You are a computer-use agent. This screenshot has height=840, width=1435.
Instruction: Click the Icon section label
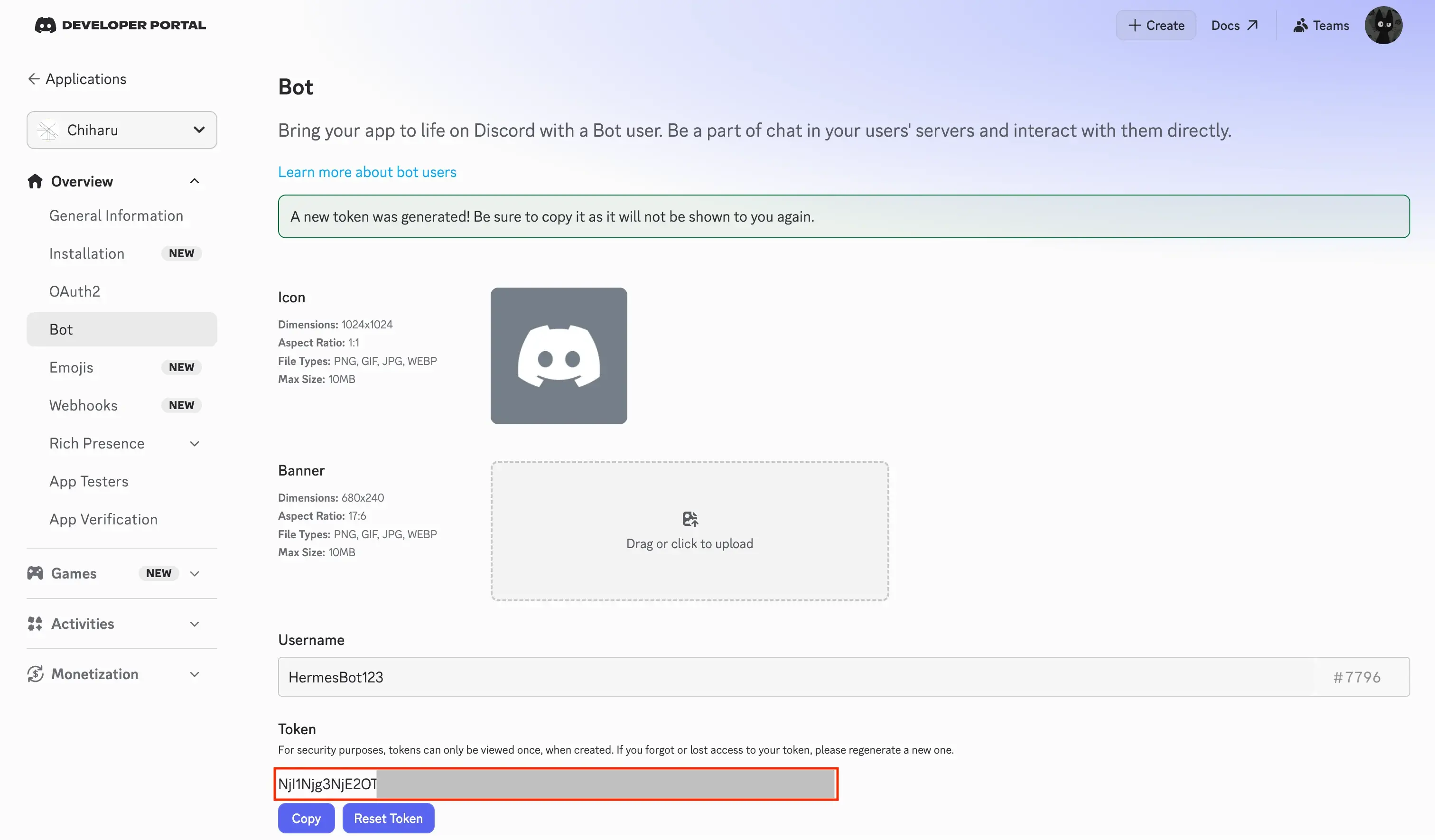291,297
